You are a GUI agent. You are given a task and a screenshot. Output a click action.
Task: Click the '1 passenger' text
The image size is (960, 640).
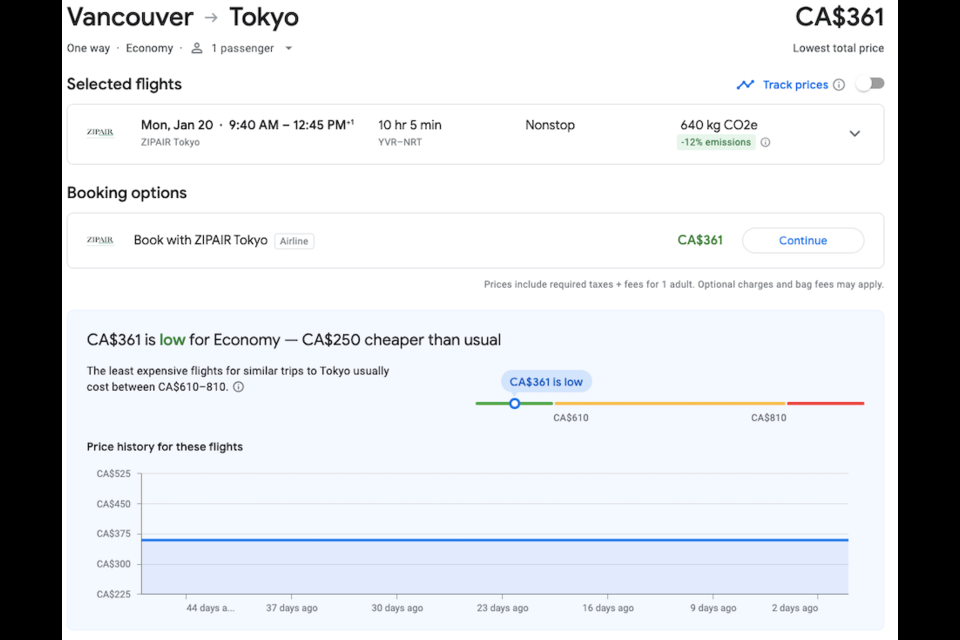pyautogui.click(x=242, y=48)
